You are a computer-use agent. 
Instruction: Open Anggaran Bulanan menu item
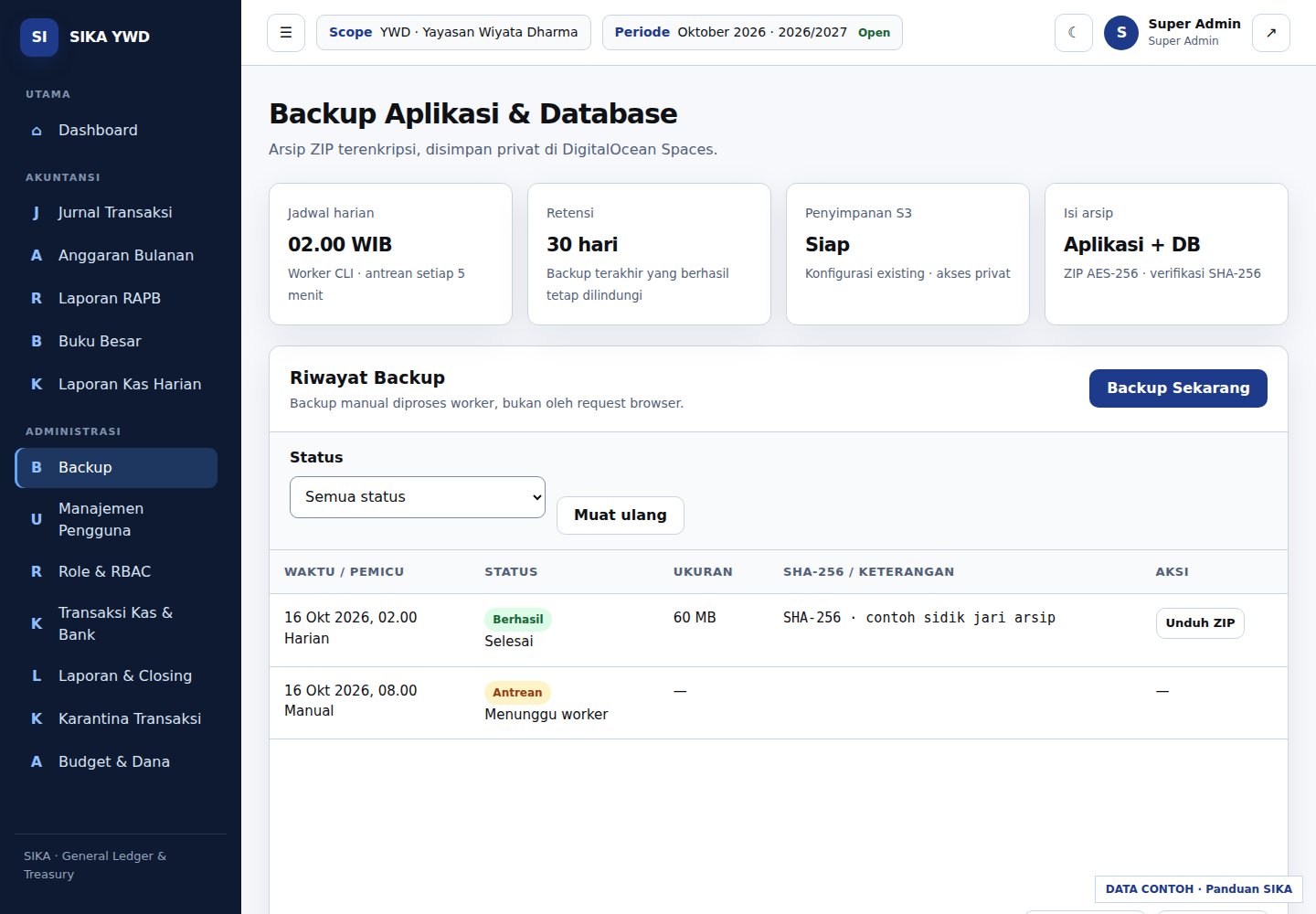pyautogui.click(x=116, y=256)
